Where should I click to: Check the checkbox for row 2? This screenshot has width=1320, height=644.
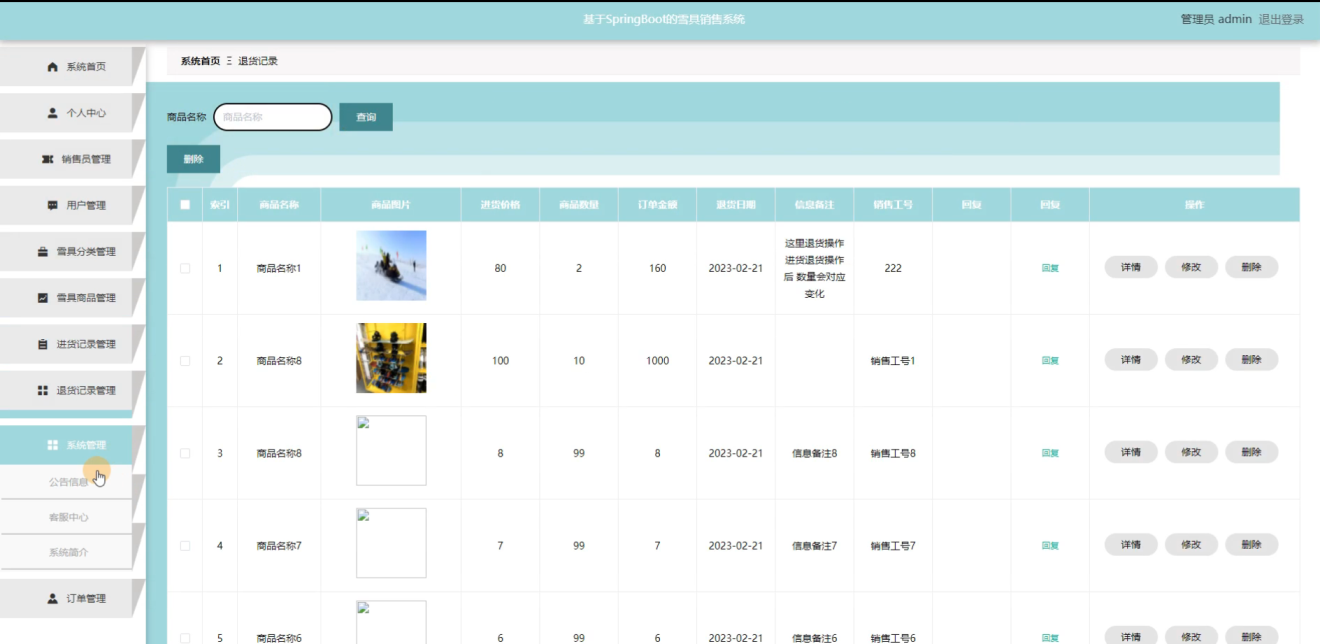(x=185, y=361)
